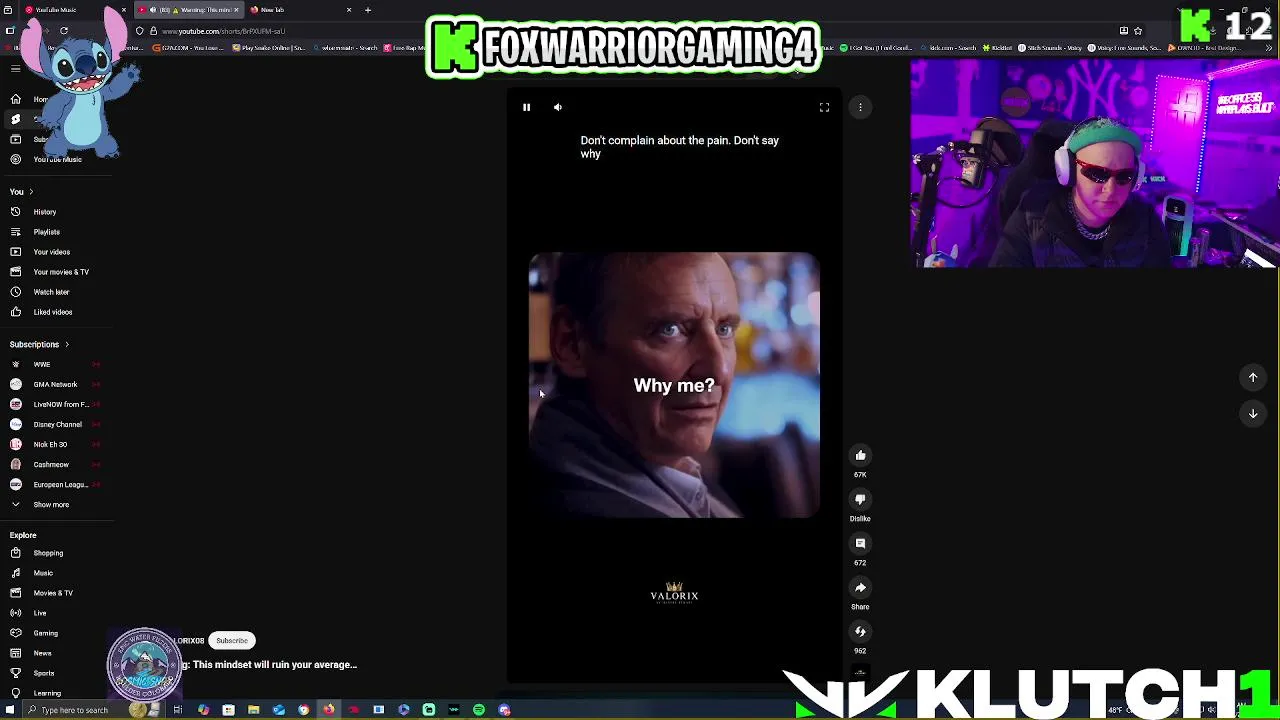Subscribe to the Valorix channel
This screenshot has width=1280, height=720.
[x=232, y=641]
